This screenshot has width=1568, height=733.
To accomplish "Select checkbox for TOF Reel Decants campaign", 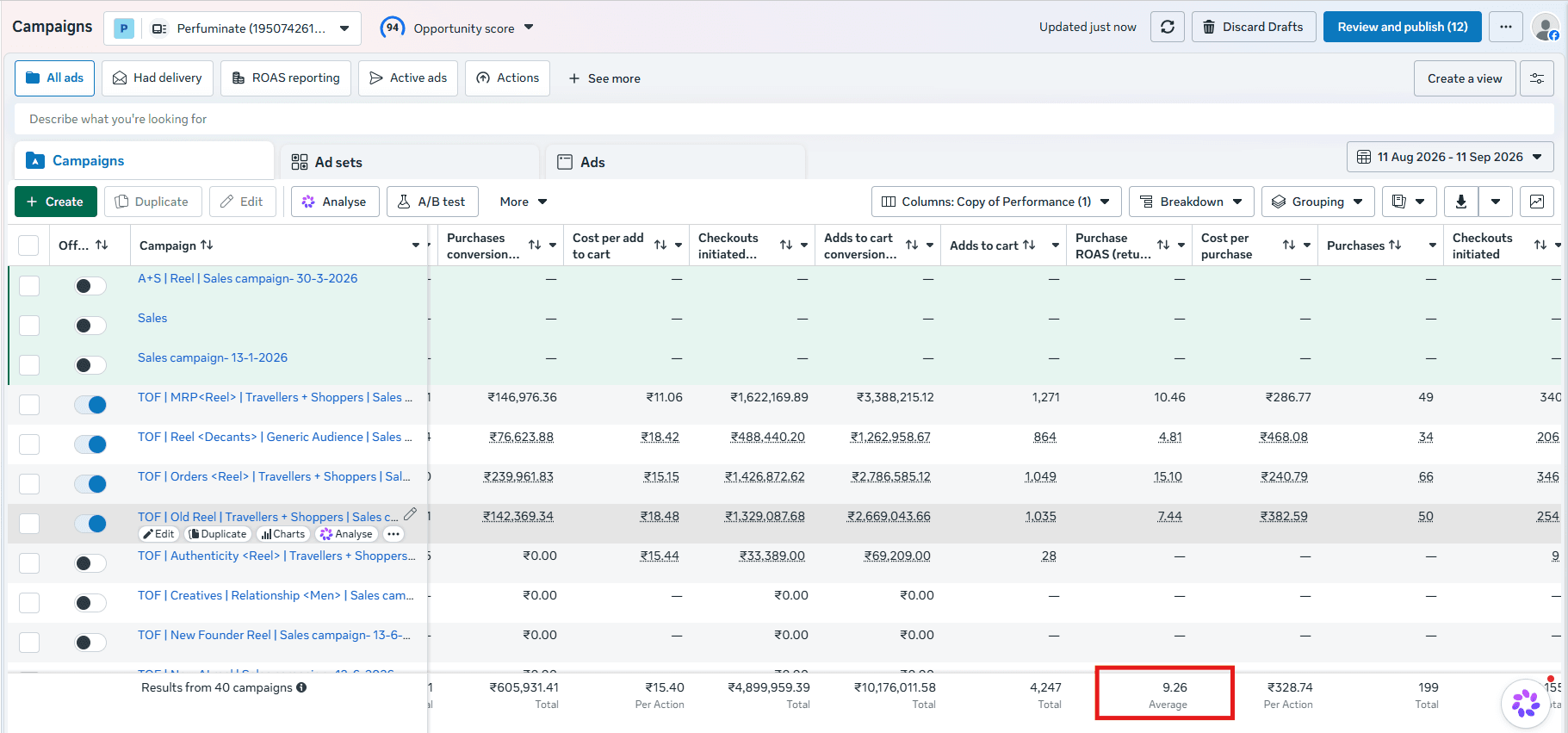I will tap(29, 444).
